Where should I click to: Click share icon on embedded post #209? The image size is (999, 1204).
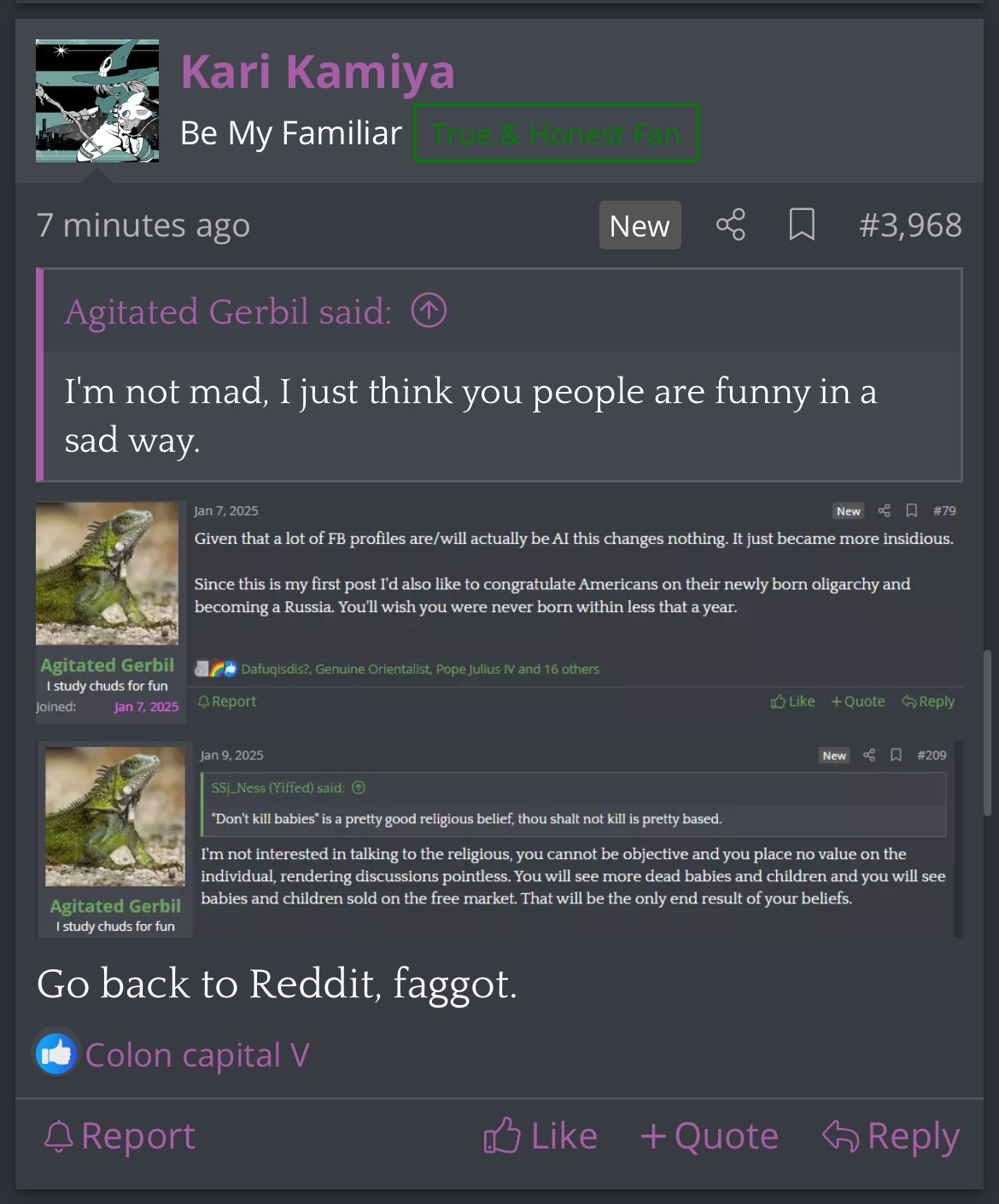(869, 755)
